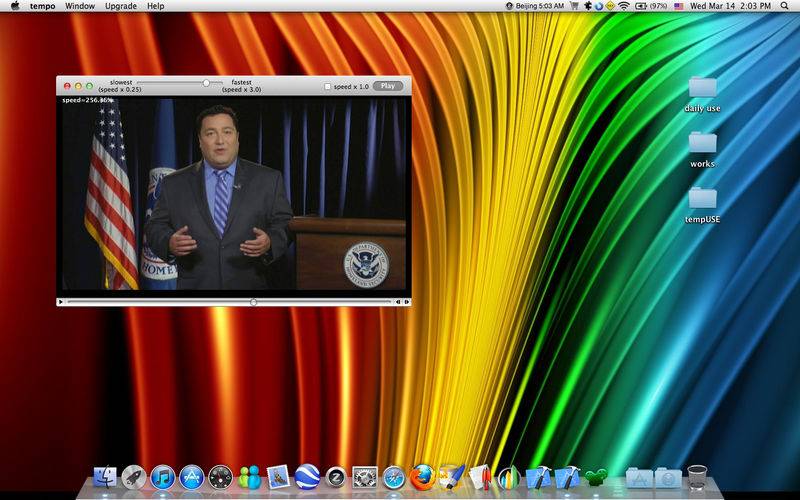
Task: Open the green mouse-ears app in dock
Action: pyautogui.click(x=596, y=478)
